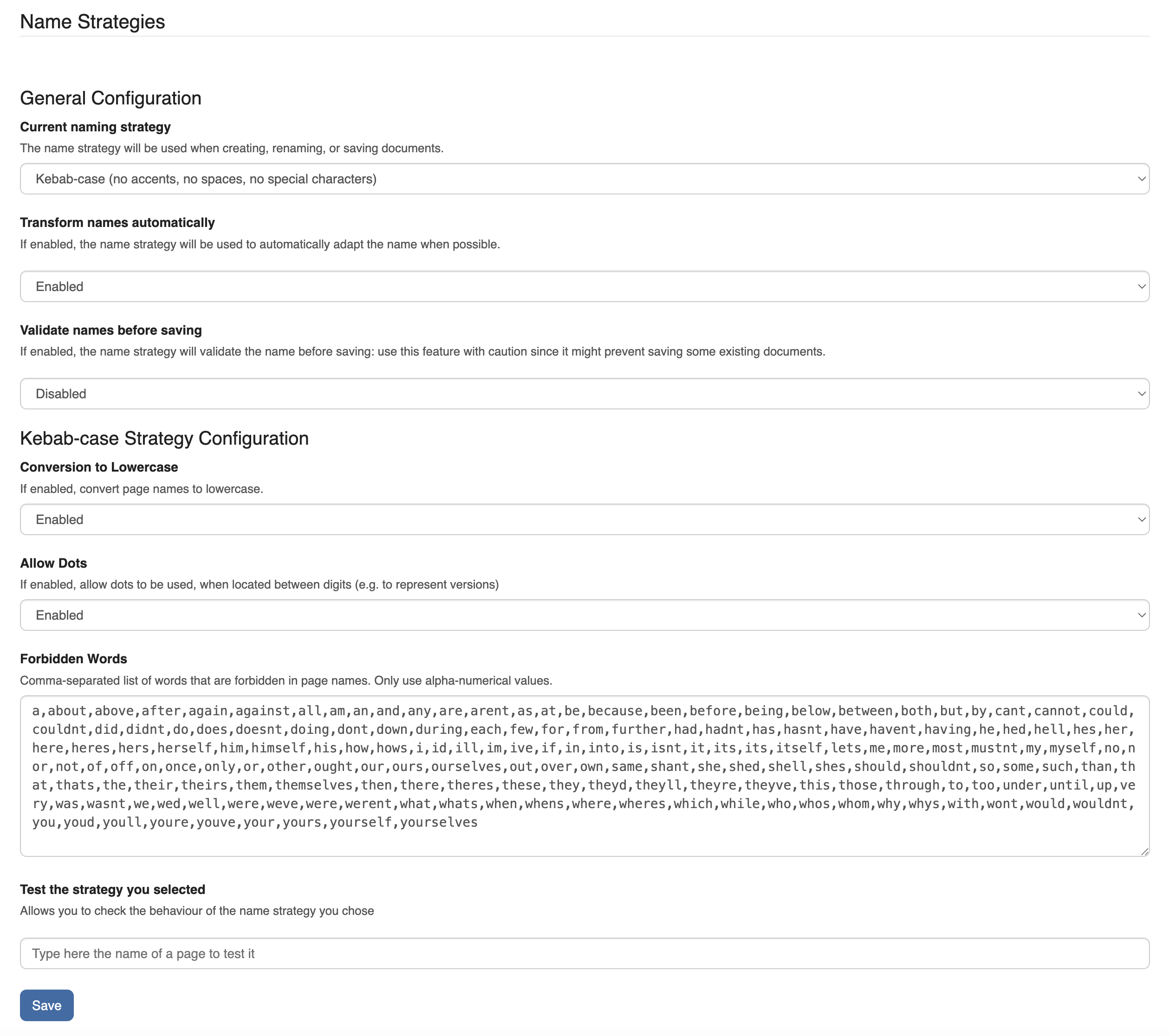Click the chevron arrow on the Disabled selector
This screenshot has width=1169, height=1036.
click(x=1141, y=393)
